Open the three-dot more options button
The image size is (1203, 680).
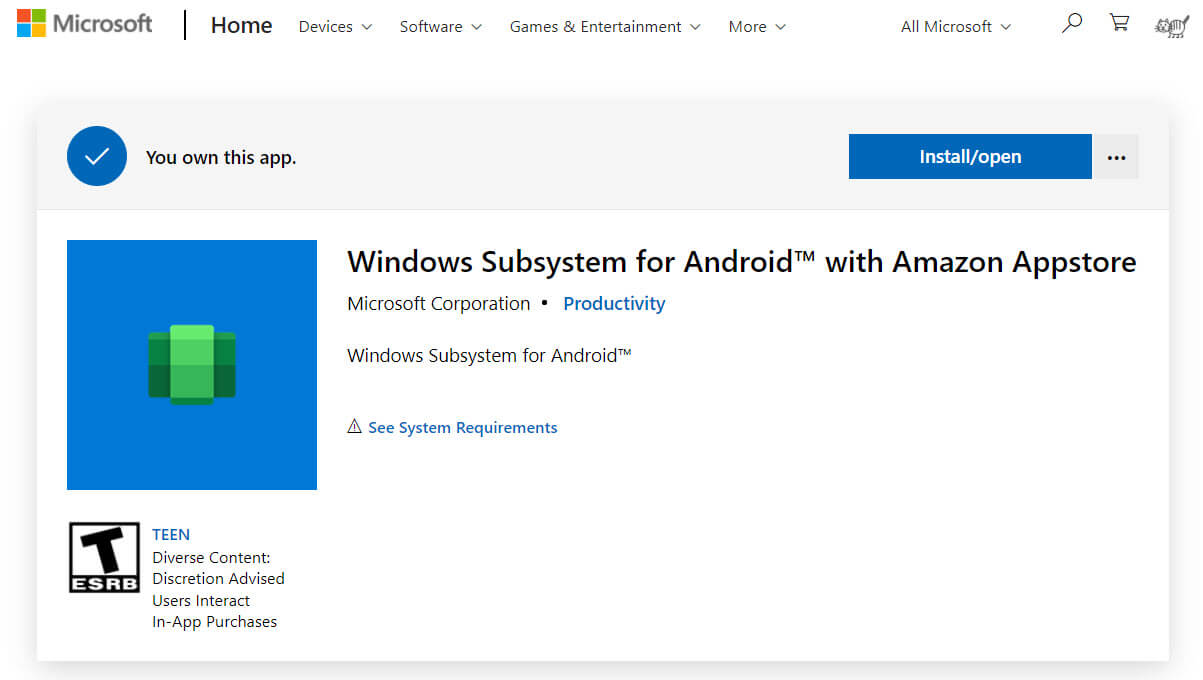1116,157
